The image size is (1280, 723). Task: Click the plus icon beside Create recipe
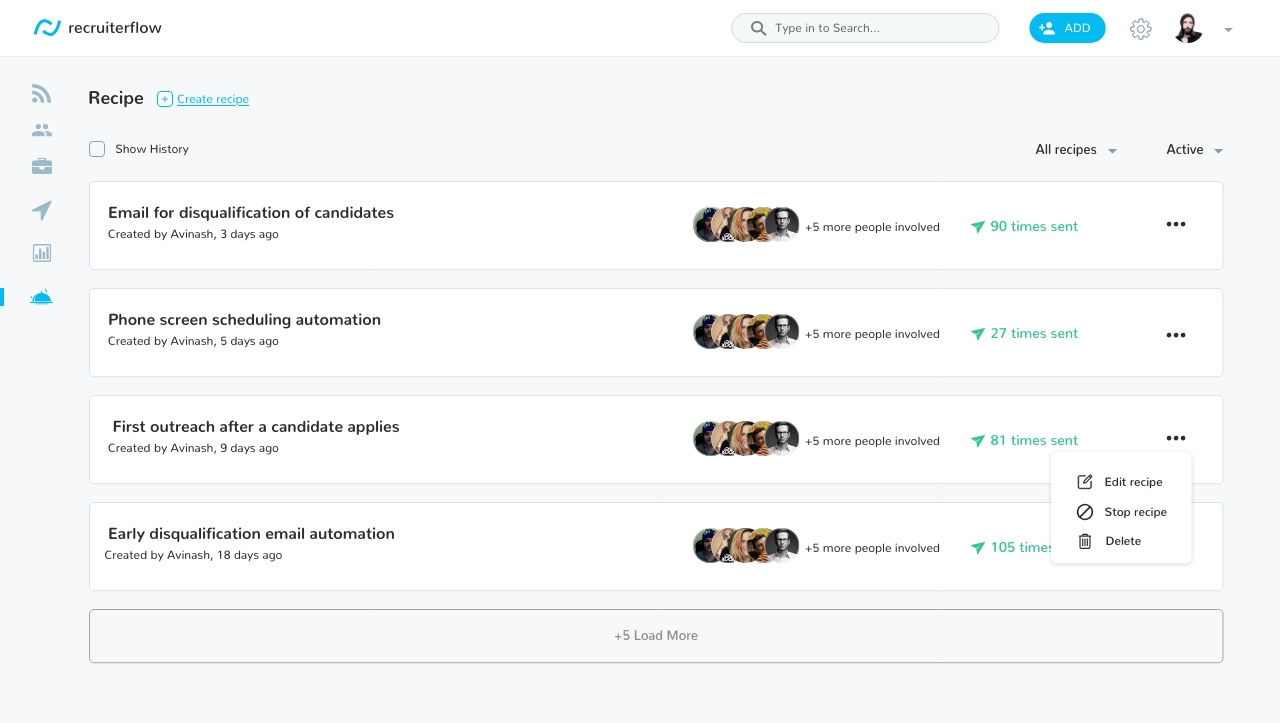point(165,99)
